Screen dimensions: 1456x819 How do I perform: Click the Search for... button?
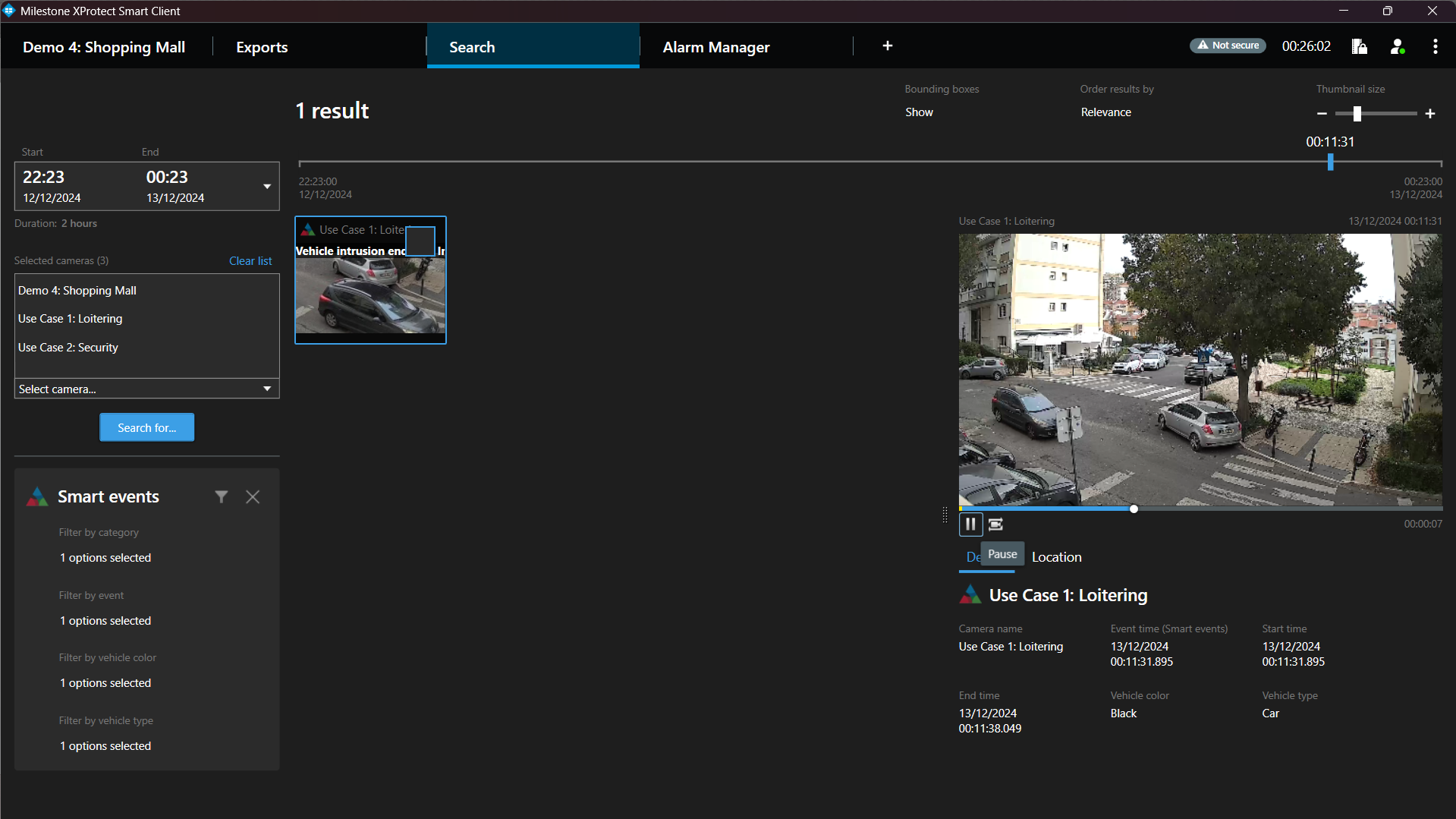(x=146, y=427)
